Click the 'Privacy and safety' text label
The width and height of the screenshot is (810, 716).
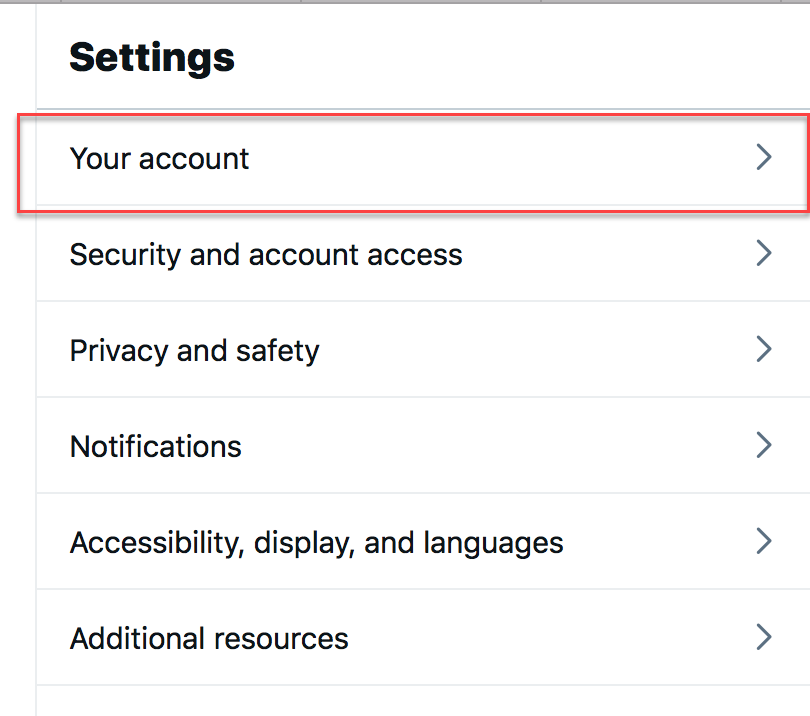pos(194,350)
